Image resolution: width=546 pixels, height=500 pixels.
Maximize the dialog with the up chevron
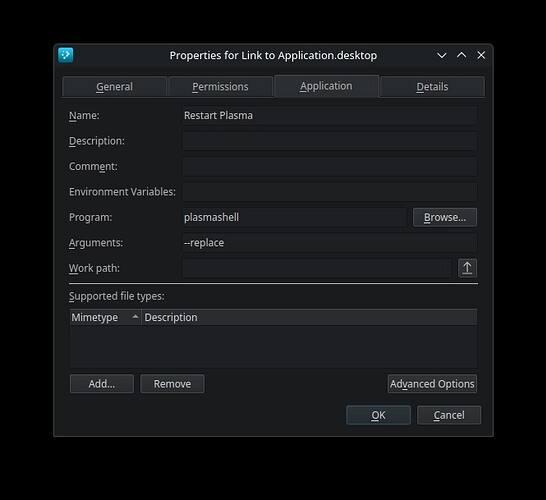(461, 55)
